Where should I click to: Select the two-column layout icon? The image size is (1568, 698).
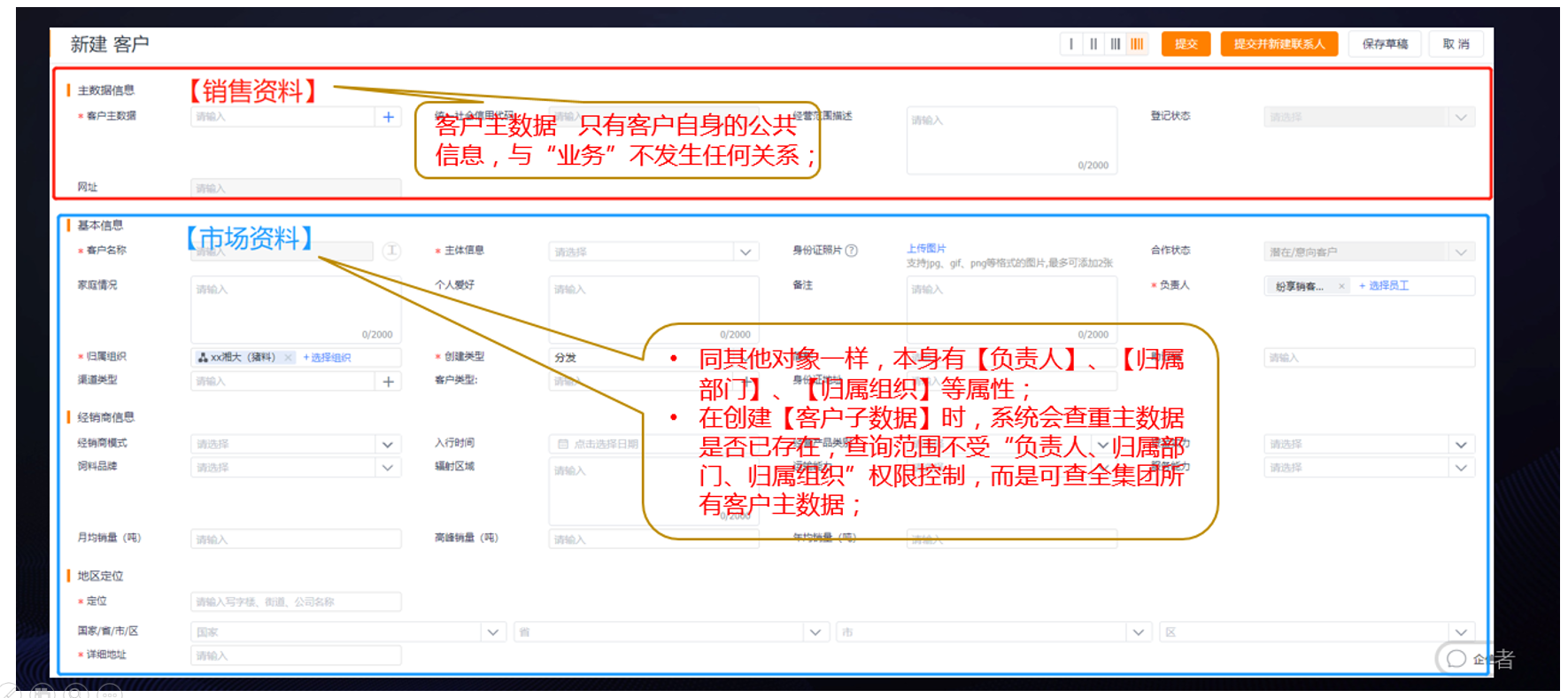[x=1093, y=44]
